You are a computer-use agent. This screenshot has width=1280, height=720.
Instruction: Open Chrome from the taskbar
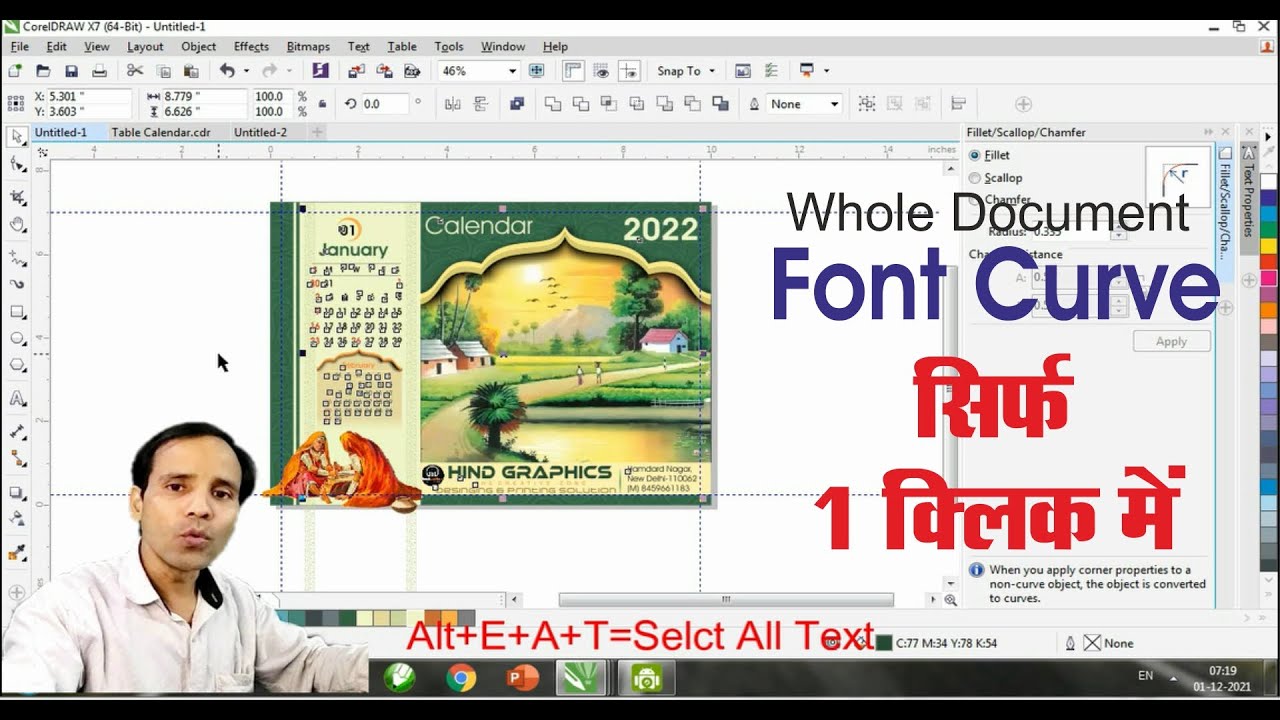point(461,679)
